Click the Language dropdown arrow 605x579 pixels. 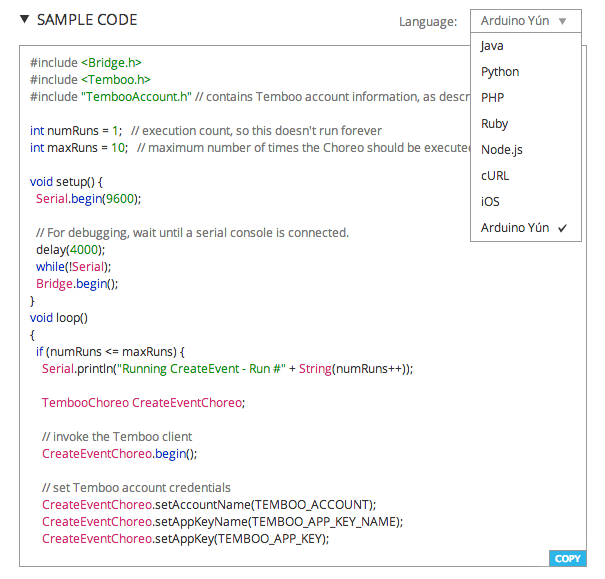pos(563,21)
